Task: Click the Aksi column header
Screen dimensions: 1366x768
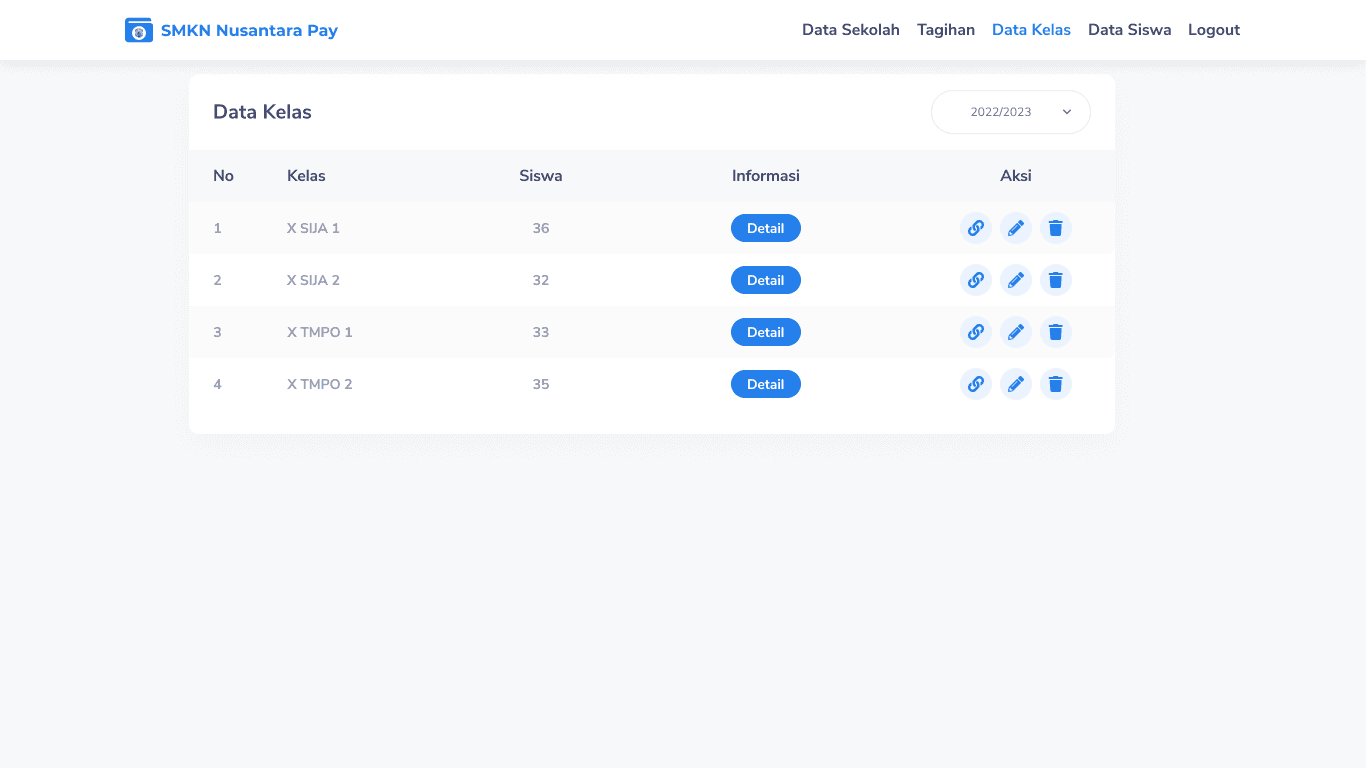Action: 1016,176
